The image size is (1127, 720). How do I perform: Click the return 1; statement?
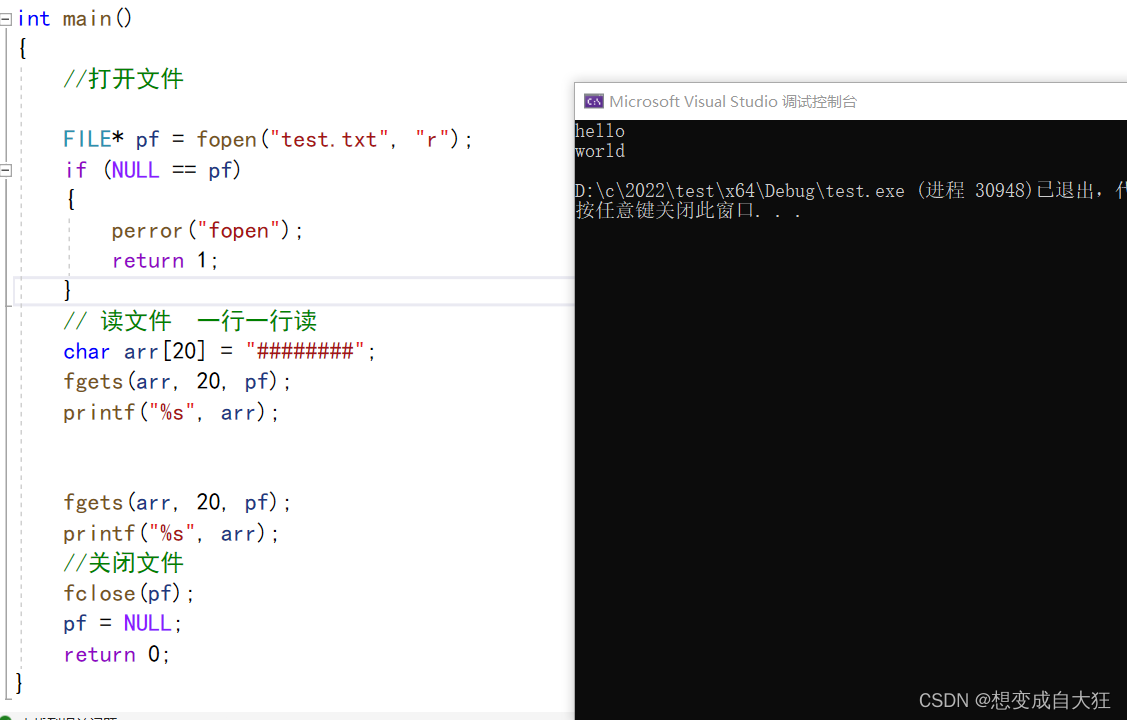click(x=165, y=261)
